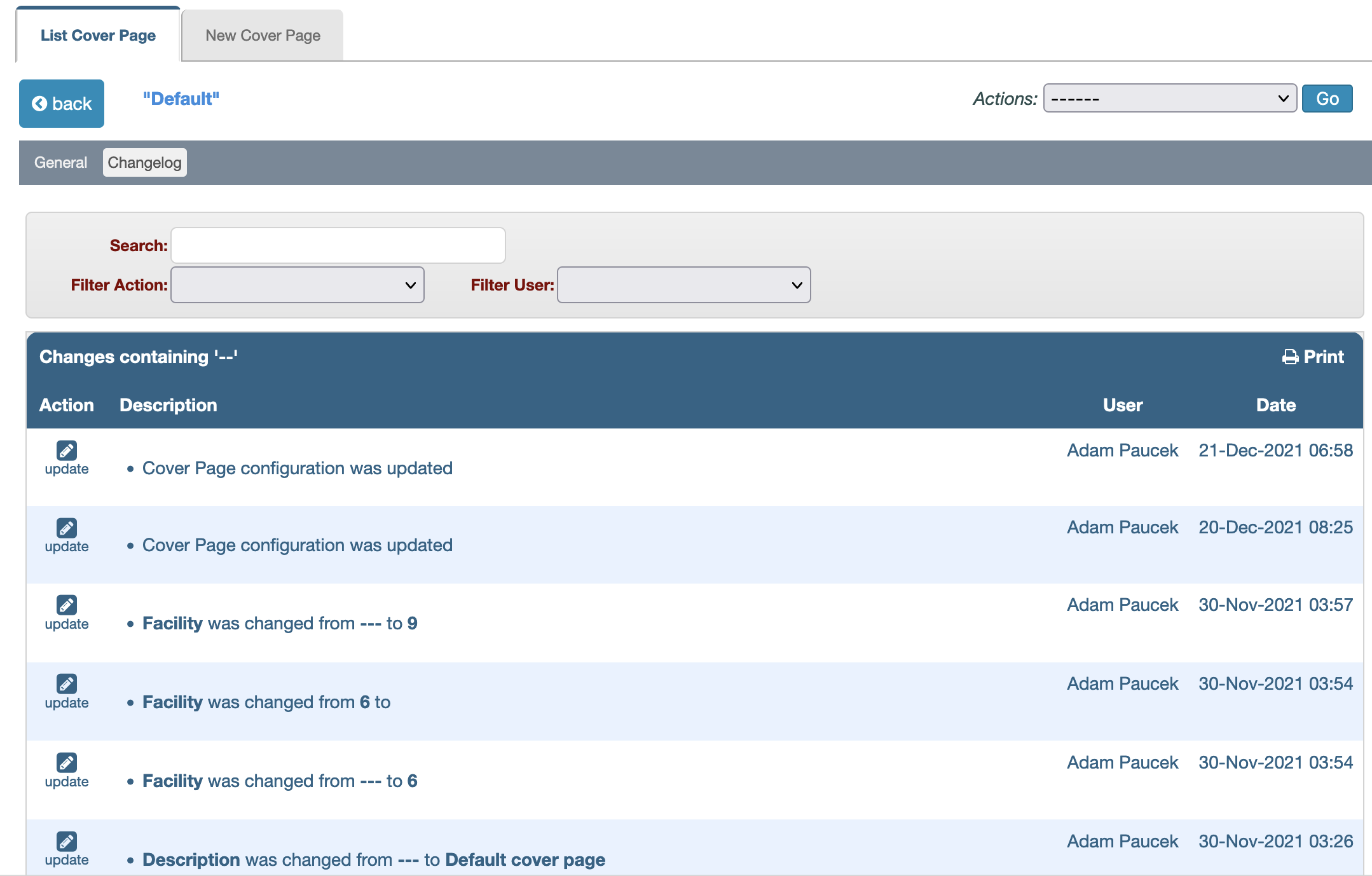1372x876 pixels.
Task: Switch to the New Cover Page tab
Action: [x=263, y=36]
